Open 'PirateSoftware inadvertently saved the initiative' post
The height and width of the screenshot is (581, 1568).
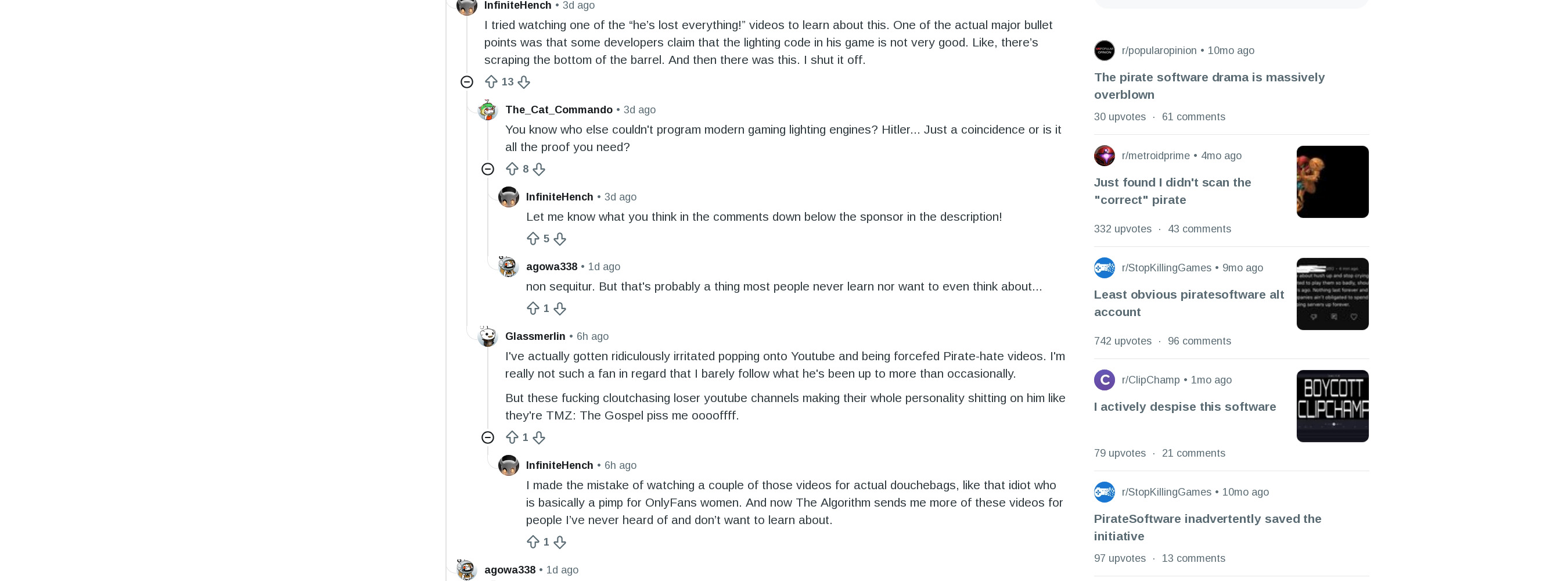pos(1207,528)
